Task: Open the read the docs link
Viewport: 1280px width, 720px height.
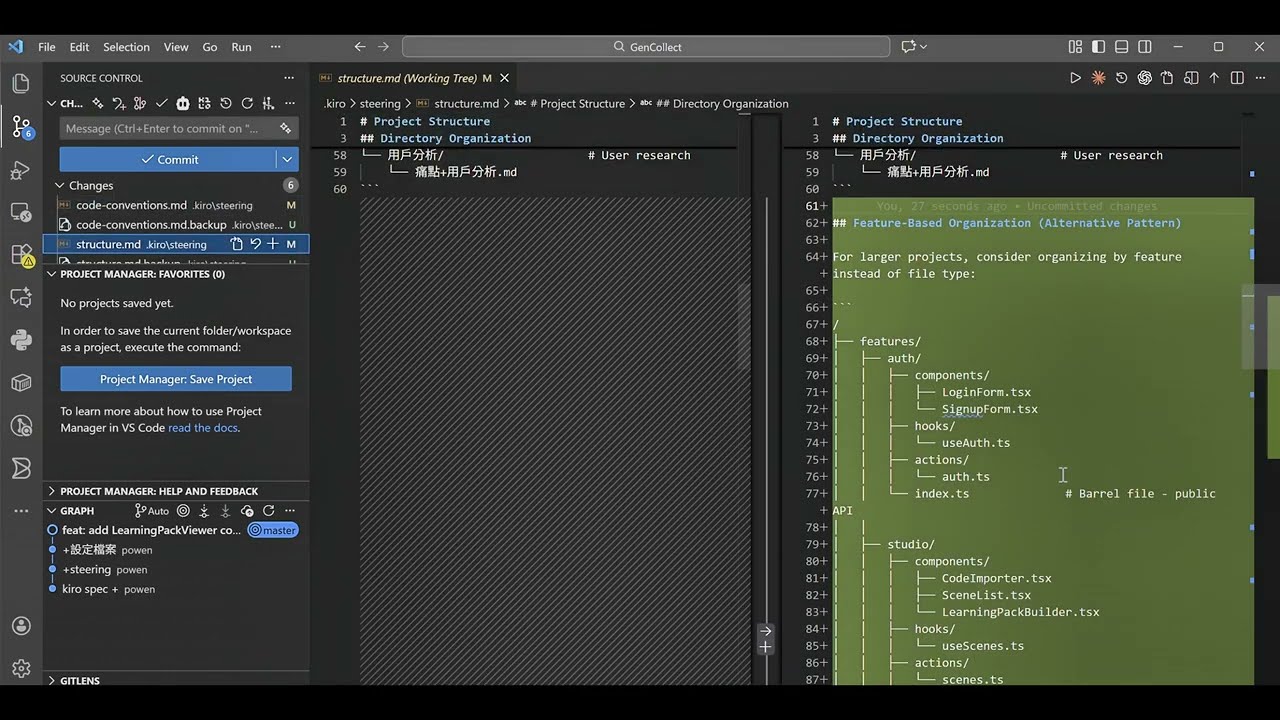Action: pos(203,428)
